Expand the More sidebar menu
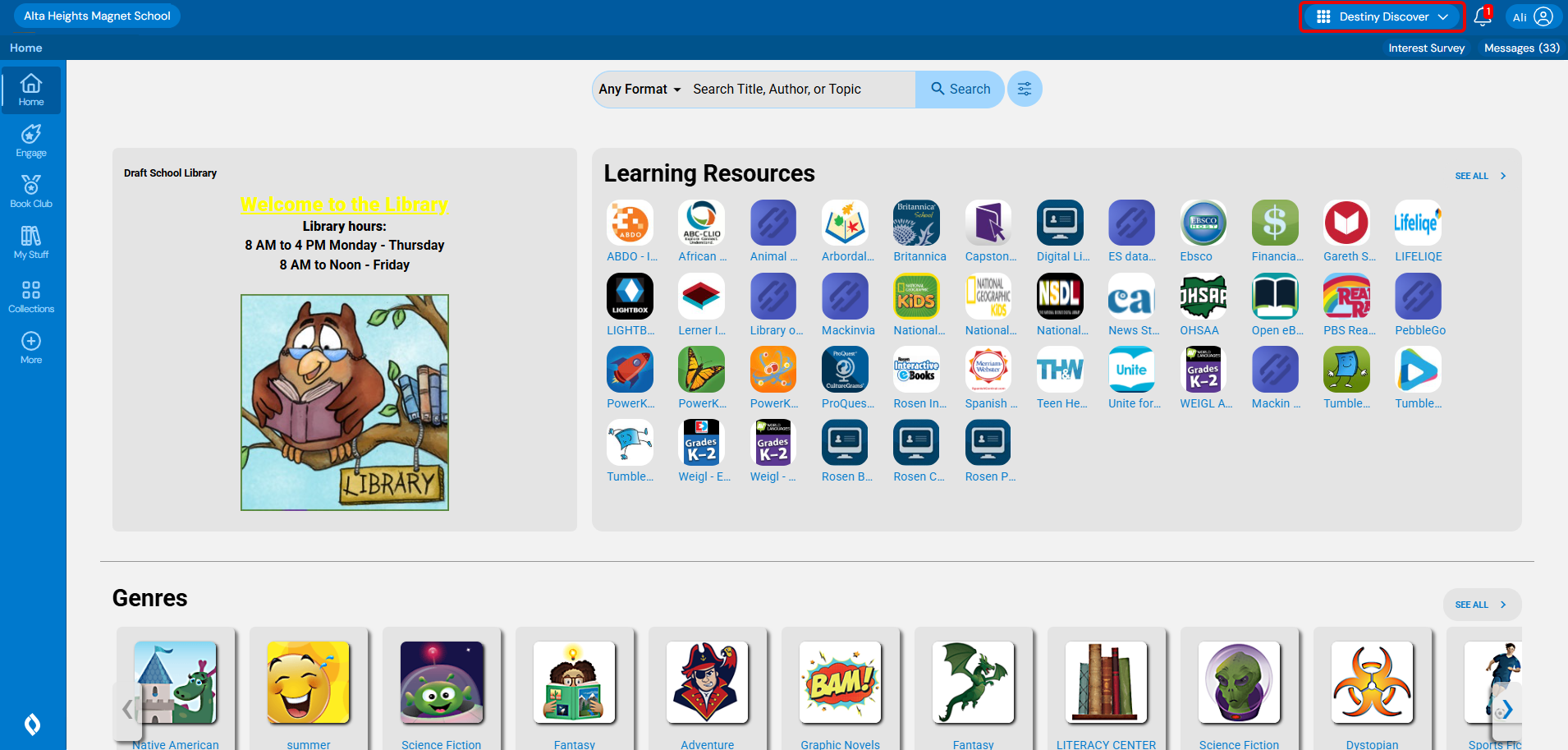Viewport: 1568px width, 750px height. click(31, 348)
